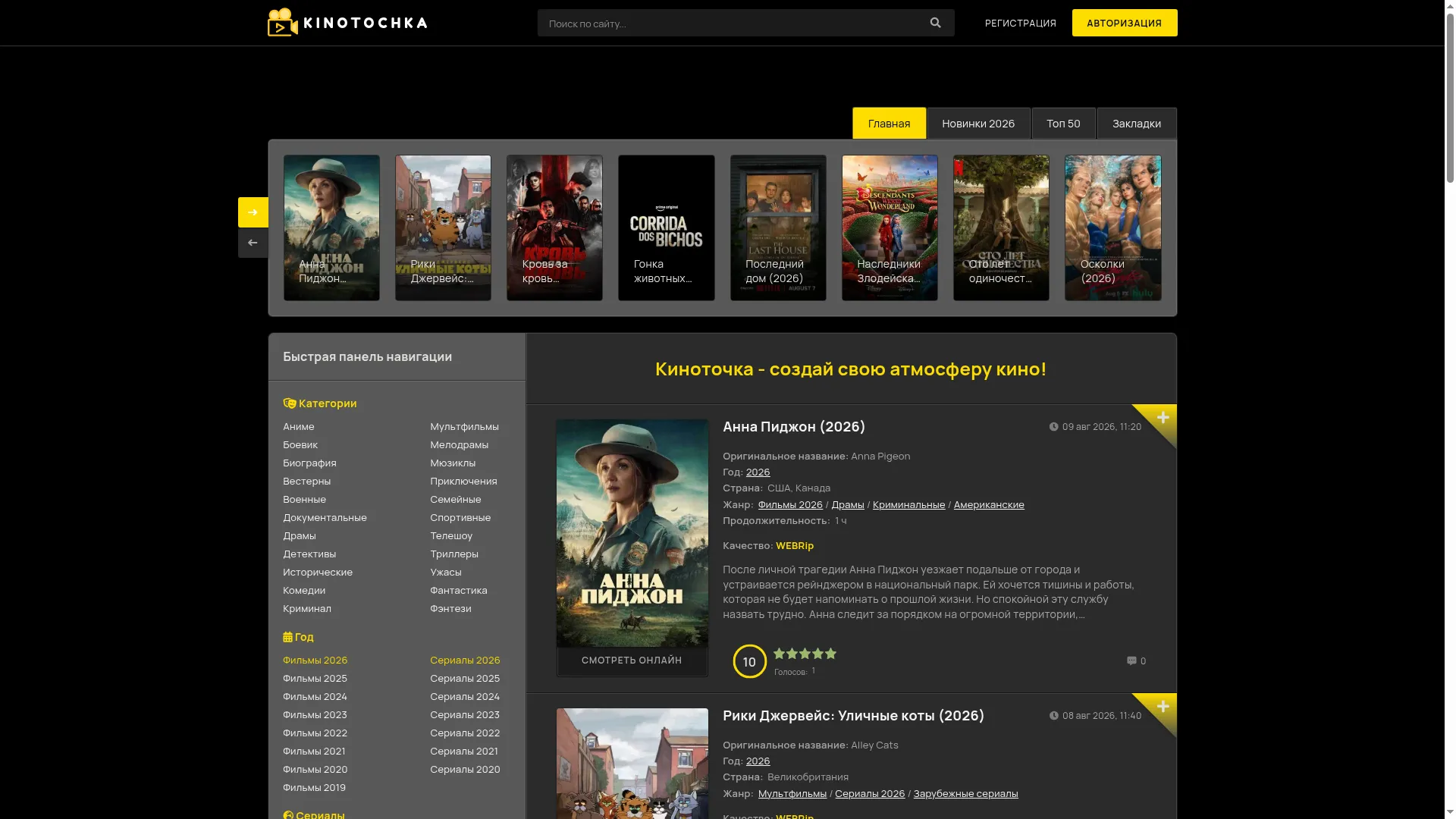Select the Семейные category
This screenshot has width=1456, height=819.
[456, 499]
